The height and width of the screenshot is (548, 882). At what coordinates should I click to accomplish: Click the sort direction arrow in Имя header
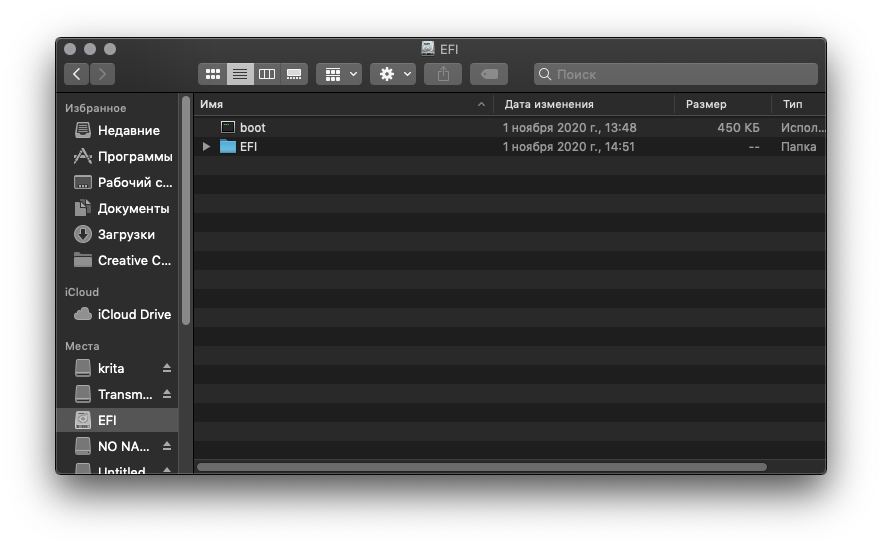click(481, 104)
